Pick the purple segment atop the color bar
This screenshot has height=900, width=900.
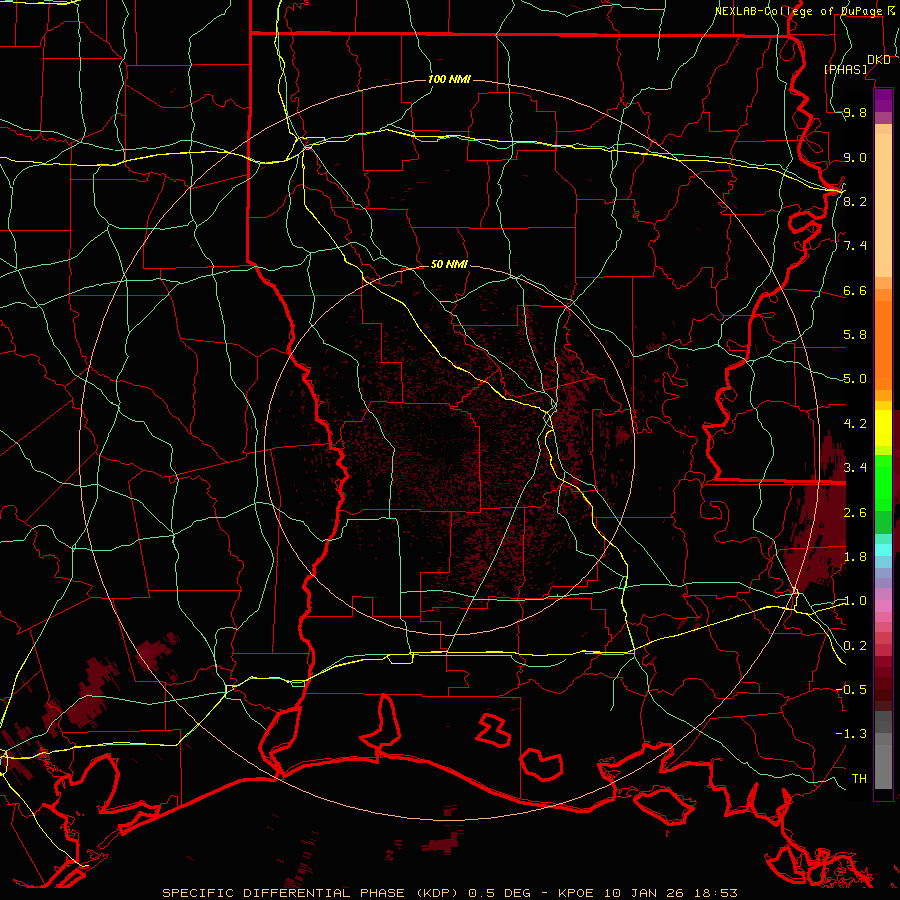tap(883, 100)
